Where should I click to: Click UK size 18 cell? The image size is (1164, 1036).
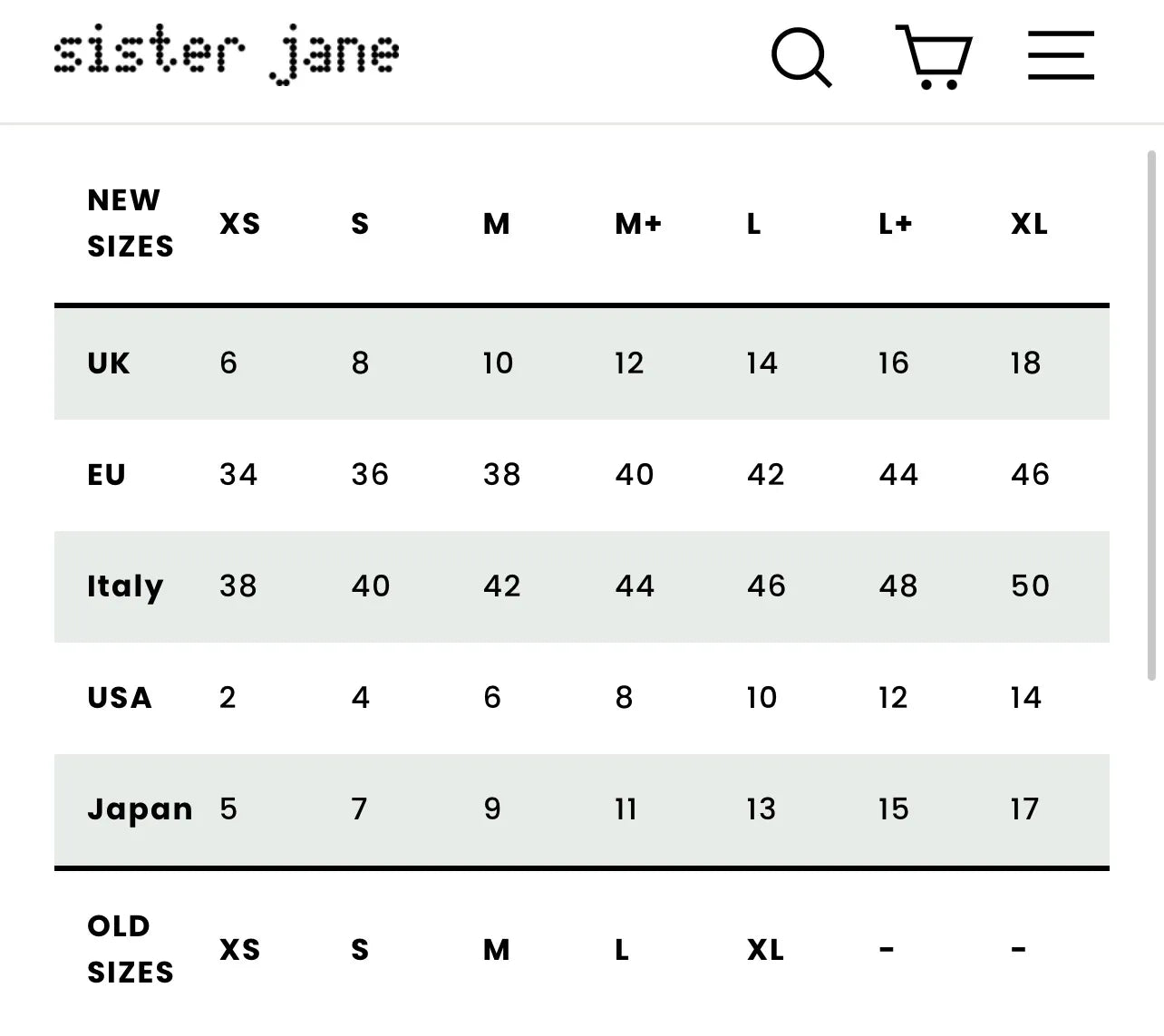[x=1025, y=363]
